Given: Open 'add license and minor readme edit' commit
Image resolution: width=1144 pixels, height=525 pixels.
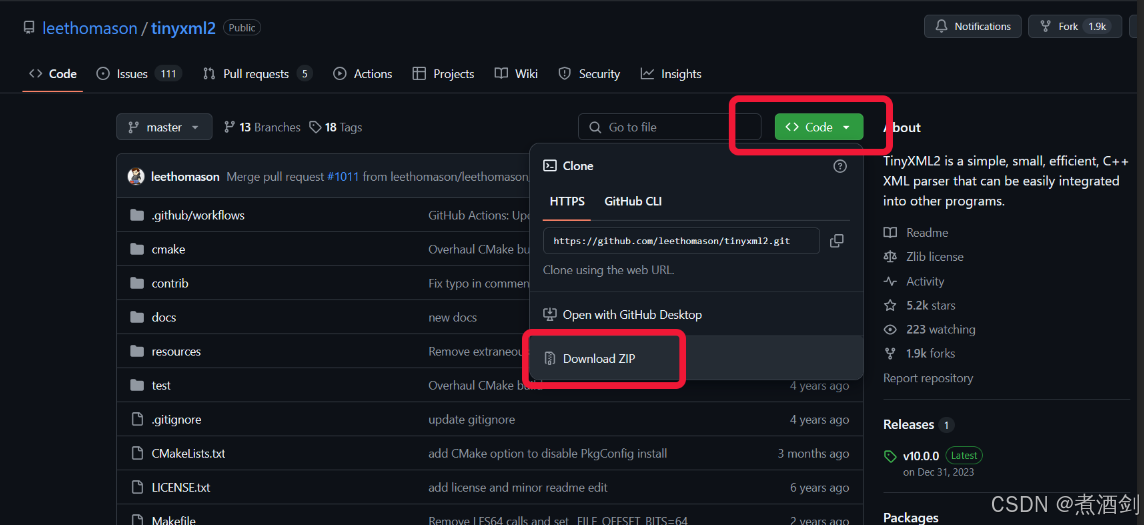Looking at the screenshot, I should click(x=518, y=487).
